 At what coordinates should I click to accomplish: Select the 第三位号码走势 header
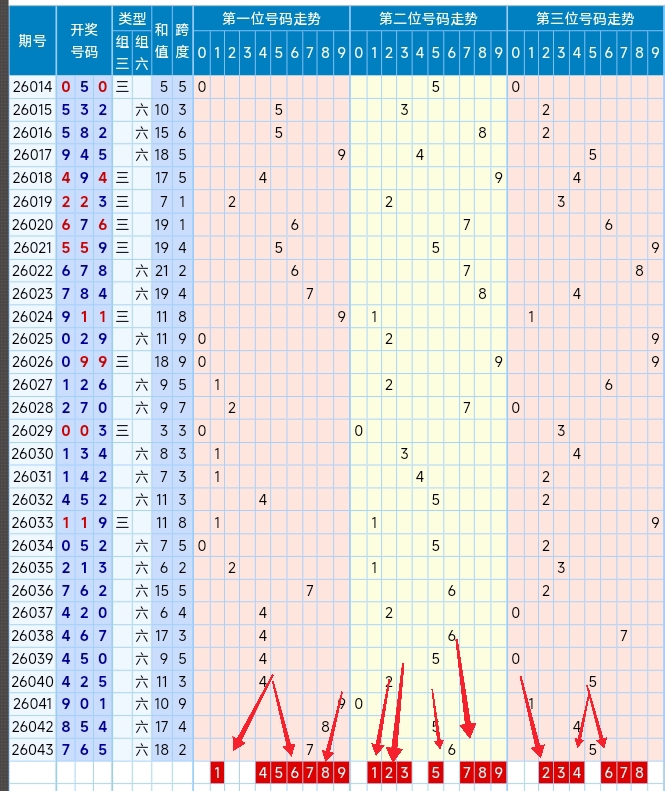coord(585,19)
